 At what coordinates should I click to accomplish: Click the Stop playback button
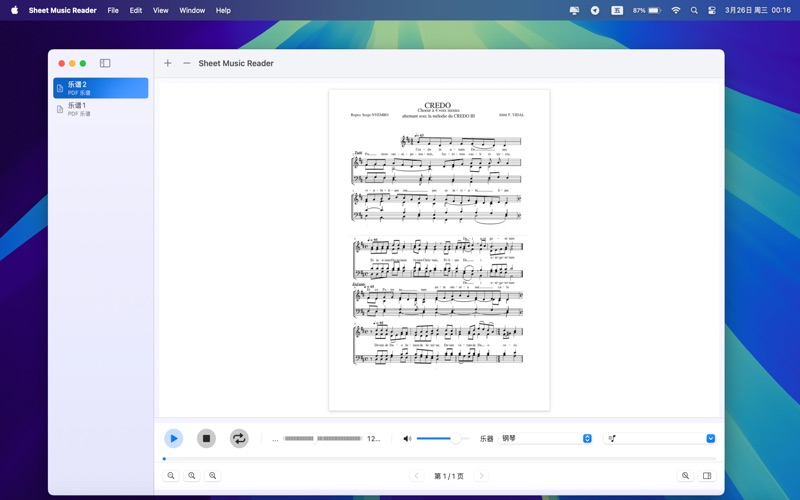point(206,438)
